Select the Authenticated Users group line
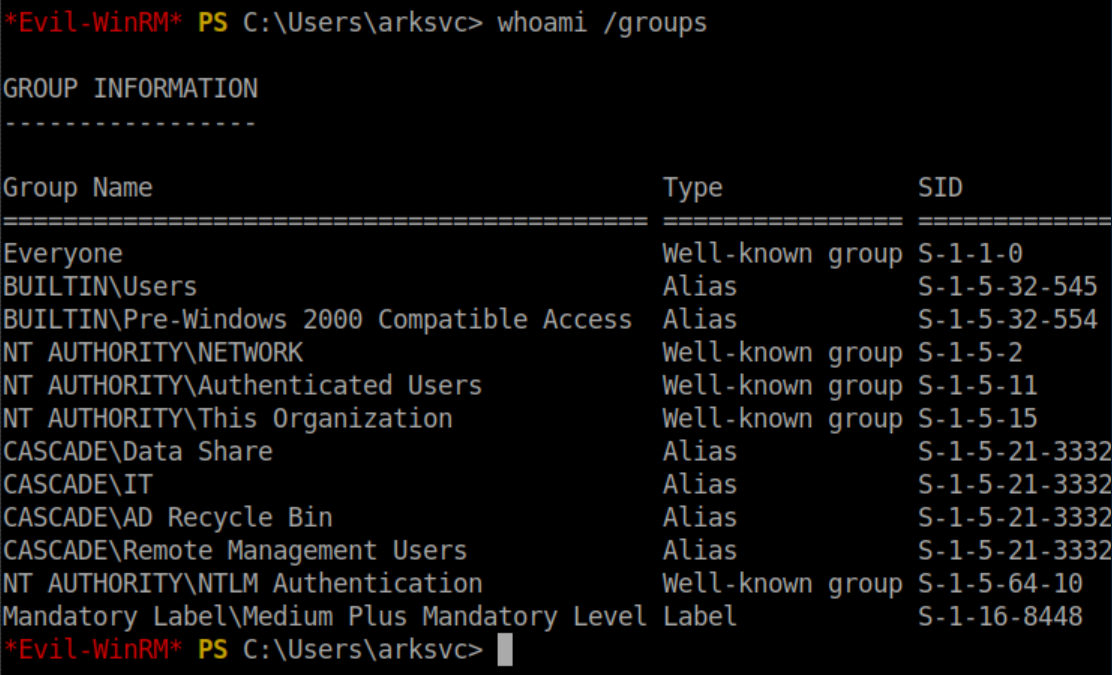This screenshot has width=1112, height=675. click(242, 386)
